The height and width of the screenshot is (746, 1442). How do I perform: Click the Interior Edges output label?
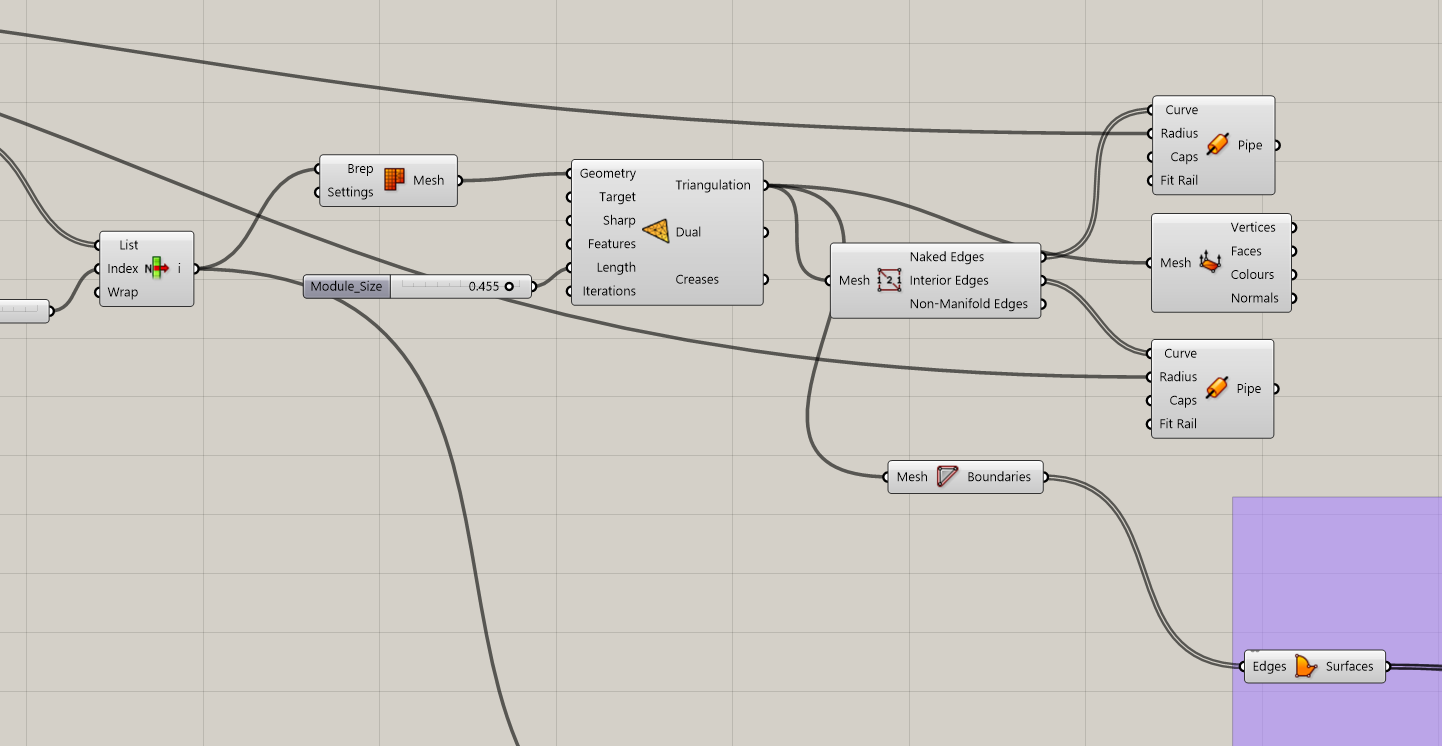click(x=949, y=280)
